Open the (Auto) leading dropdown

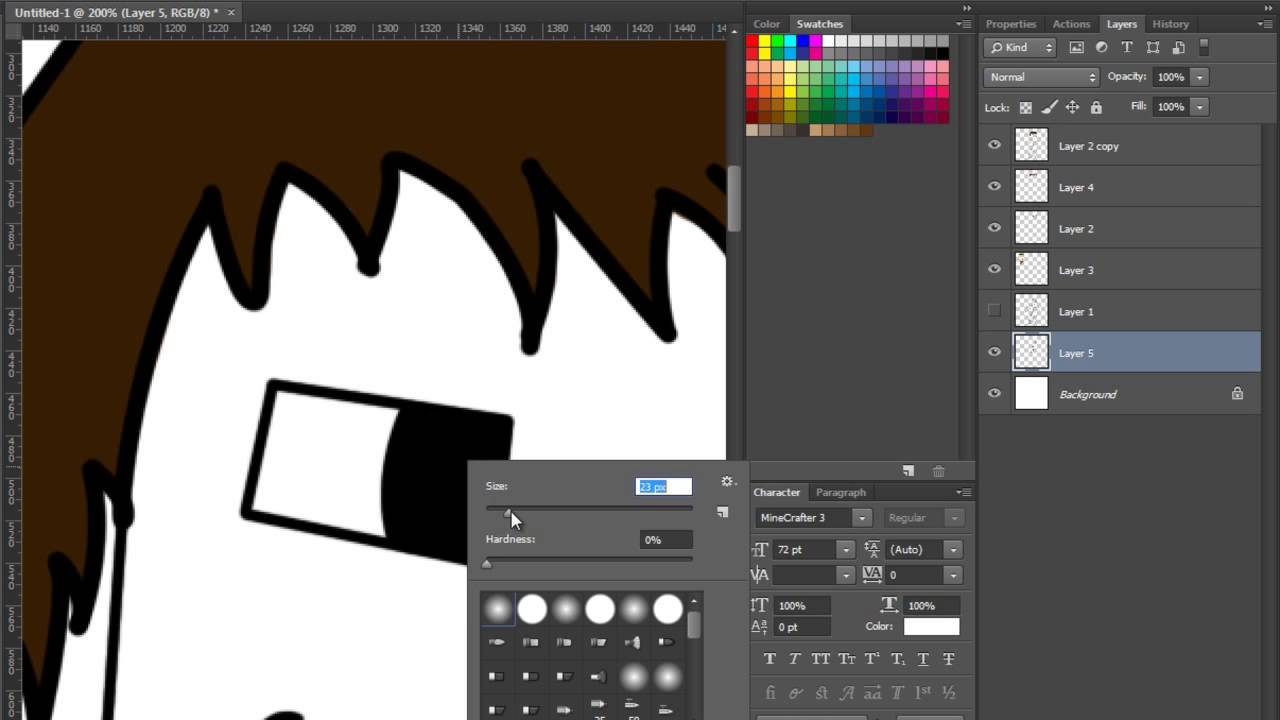tap(953, 550)
